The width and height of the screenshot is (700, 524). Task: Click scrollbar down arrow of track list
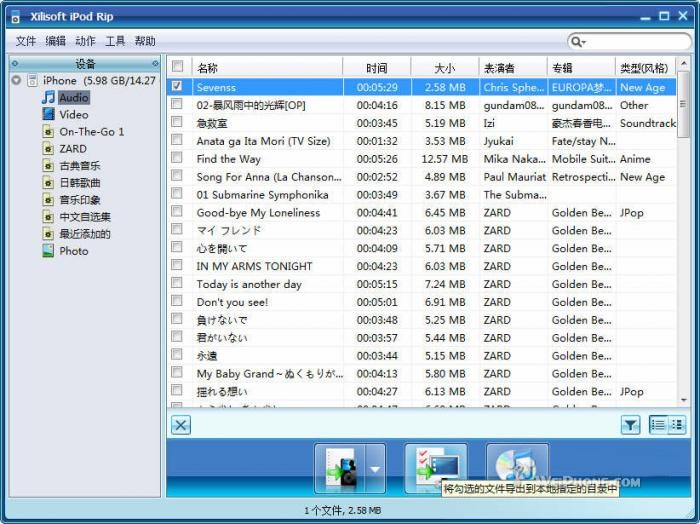tap(683, 400)
